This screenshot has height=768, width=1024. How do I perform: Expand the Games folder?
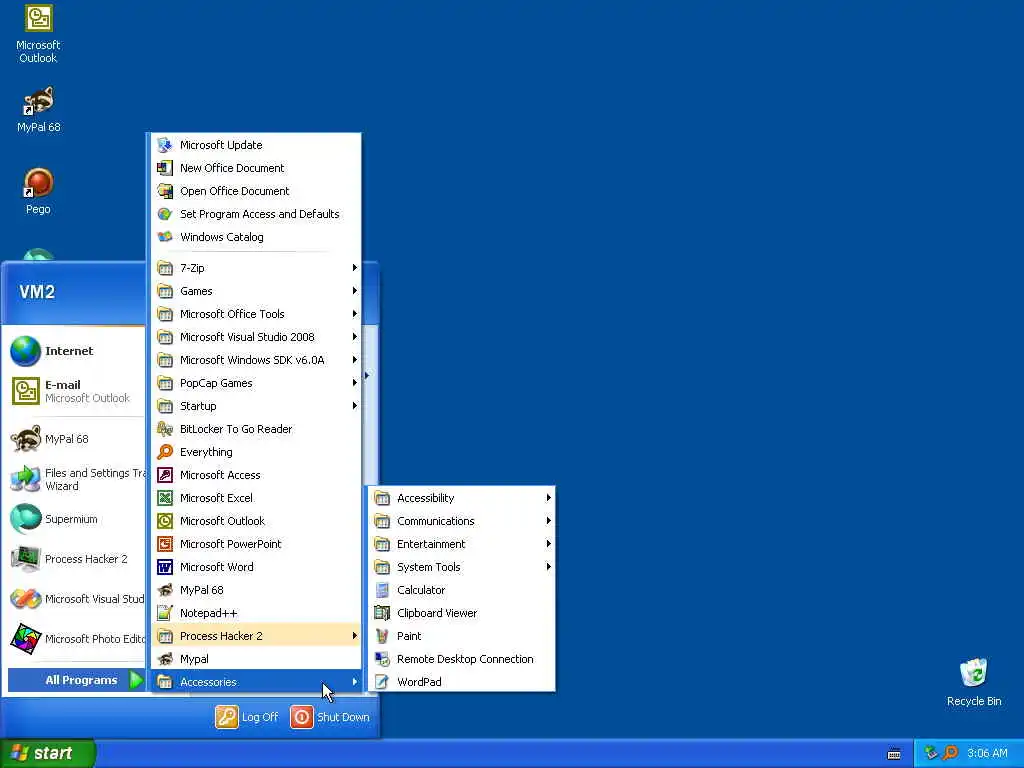click(256, 291)
